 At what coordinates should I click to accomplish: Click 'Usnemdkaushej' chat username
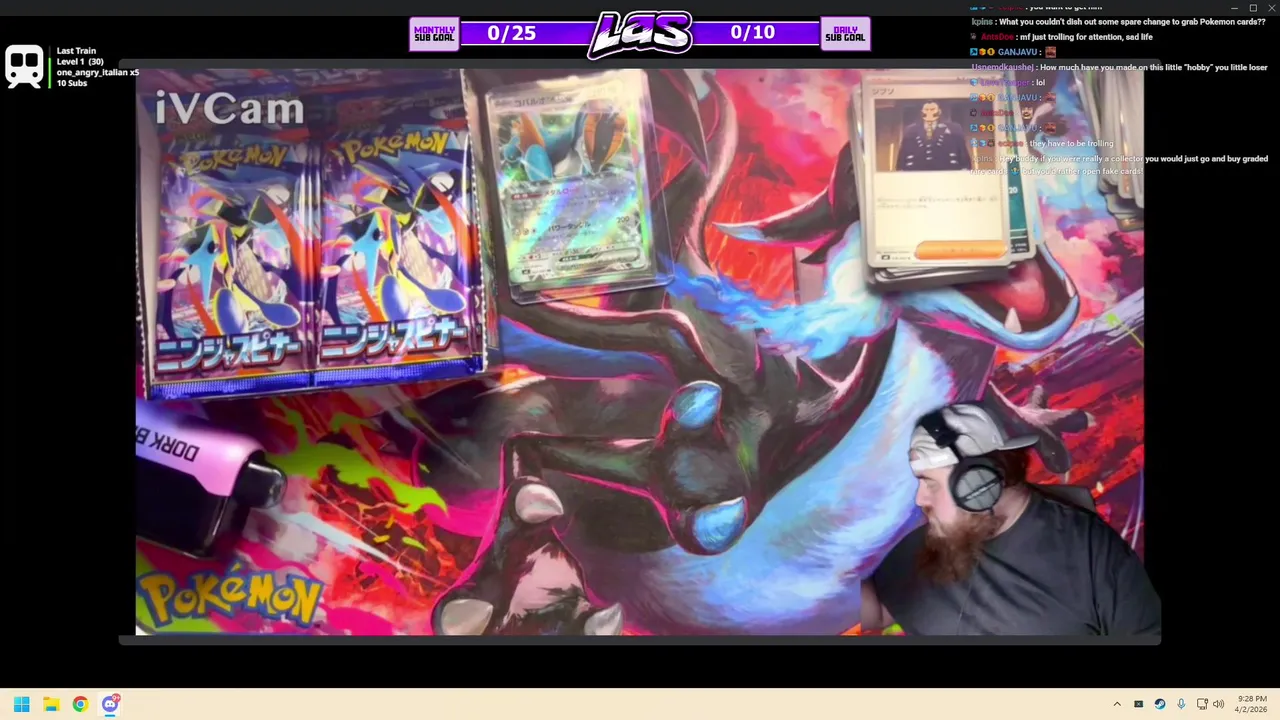(1002, 67)
